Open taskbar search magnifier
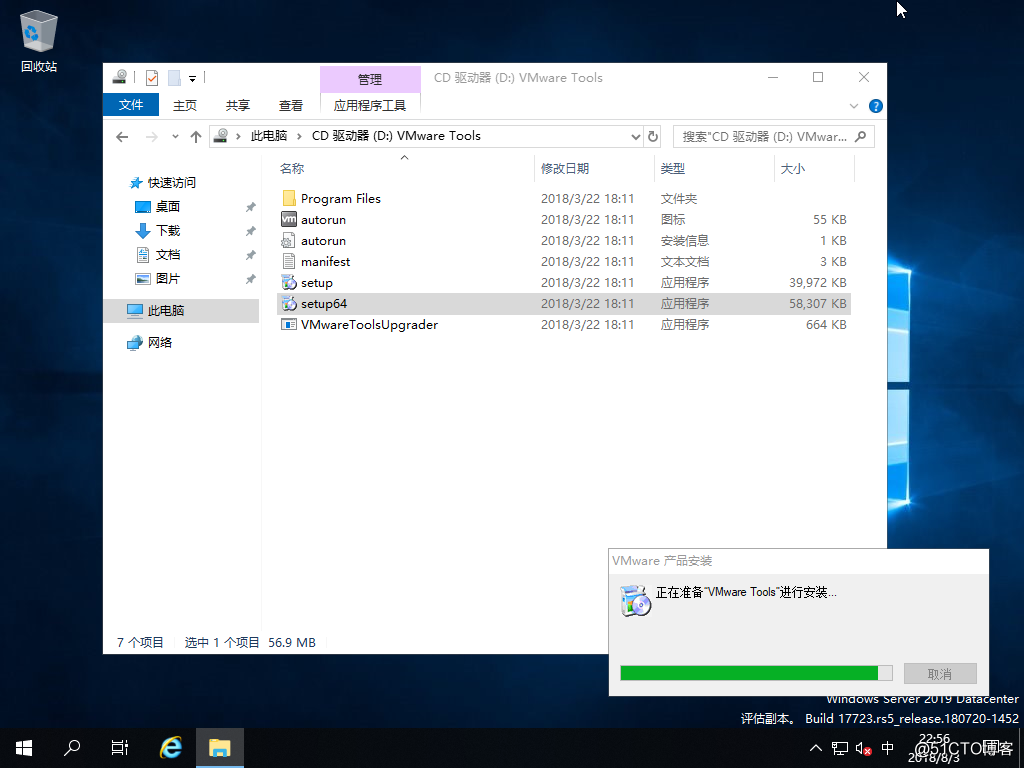The width and height of the screenshot is (1024, 768). (x=72, y=748)
